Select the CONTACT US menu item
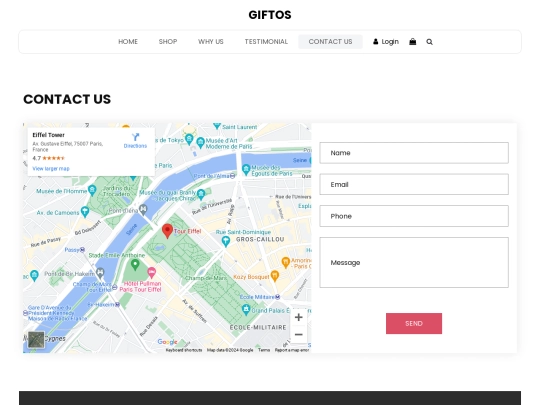Viewport: 540px width, 405px height. click(330, 42)
